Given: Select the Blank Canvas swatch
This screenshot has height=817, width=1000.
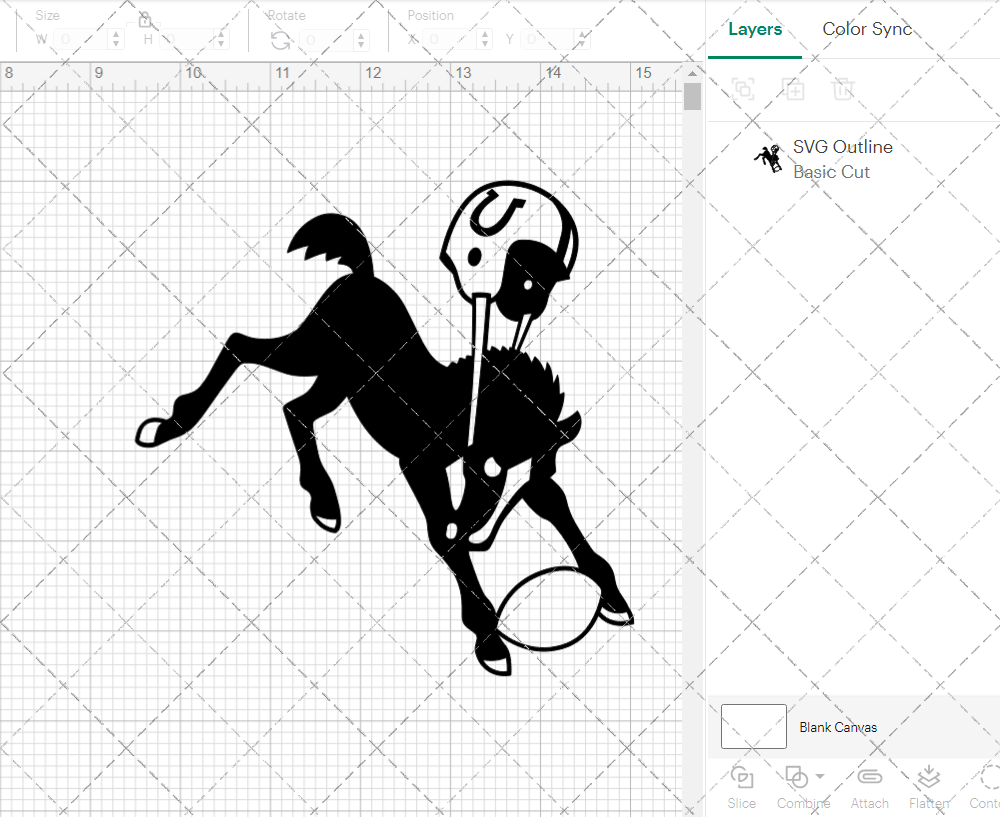Looking at the screenshot, I should (x=753, y=726).
